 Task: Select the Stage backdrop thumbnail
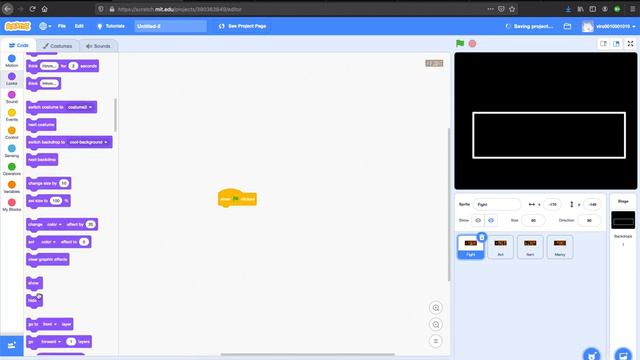(623, 220)
